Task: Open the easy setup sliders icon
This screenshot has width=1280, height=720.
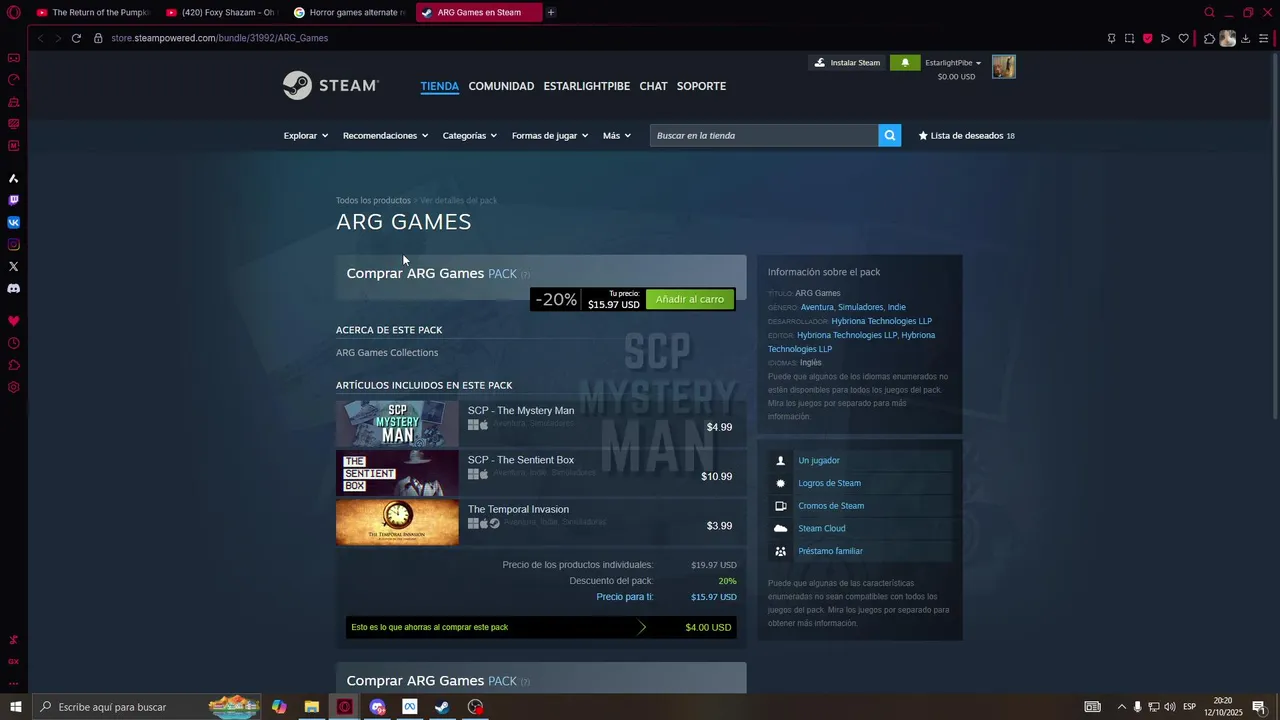Action: coord(1264,38)
